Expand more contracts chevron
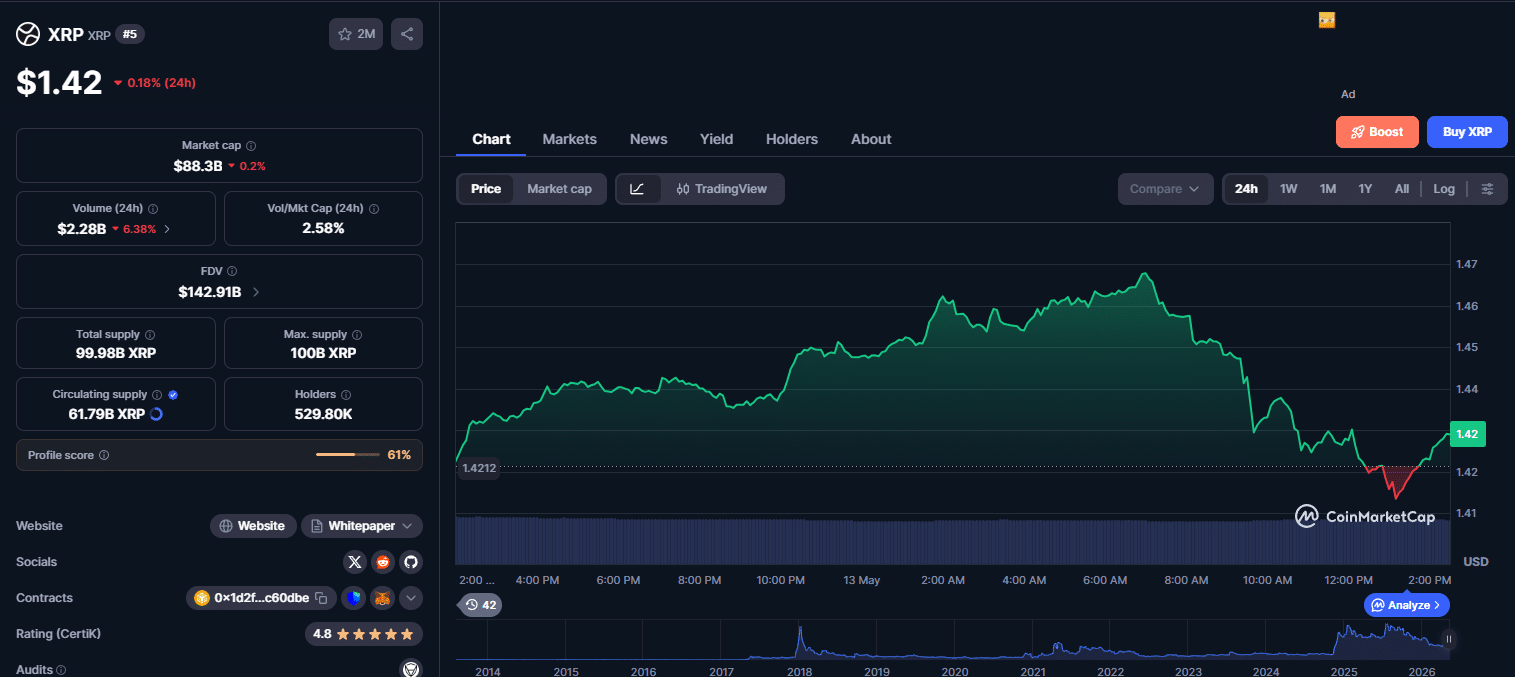The width and height of the screenshot is (1515, 677). pos(411,598)
